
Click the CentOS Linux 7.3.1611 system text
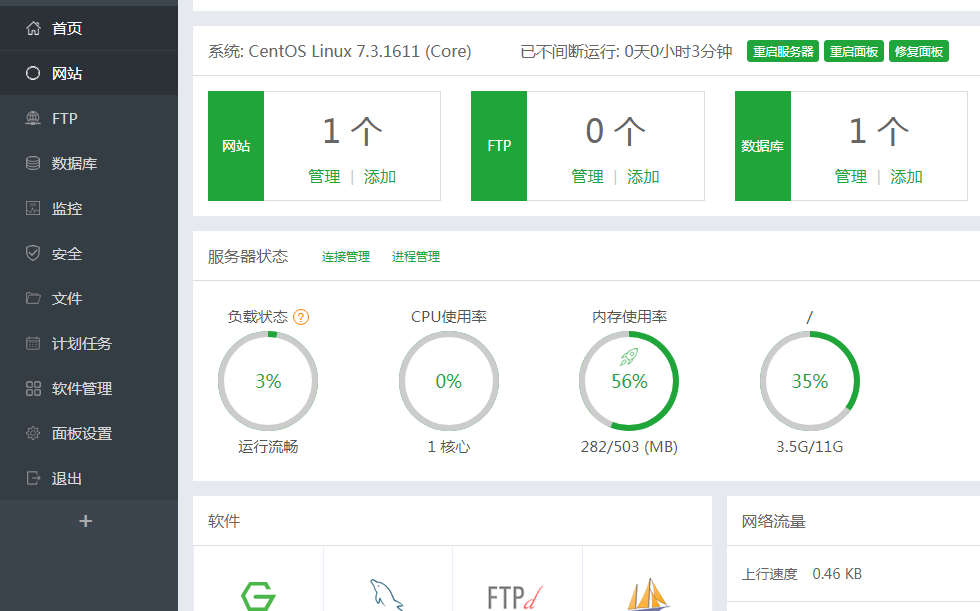[339, 51]
